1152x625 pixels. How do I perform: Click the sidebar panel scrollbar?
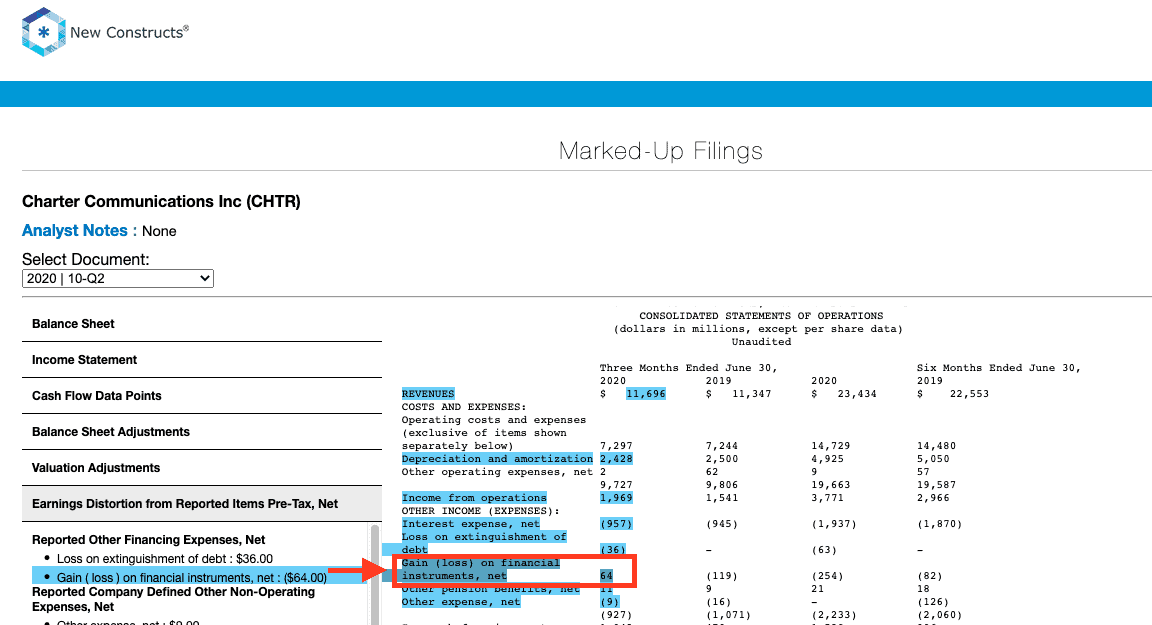[x=375, y=574]
